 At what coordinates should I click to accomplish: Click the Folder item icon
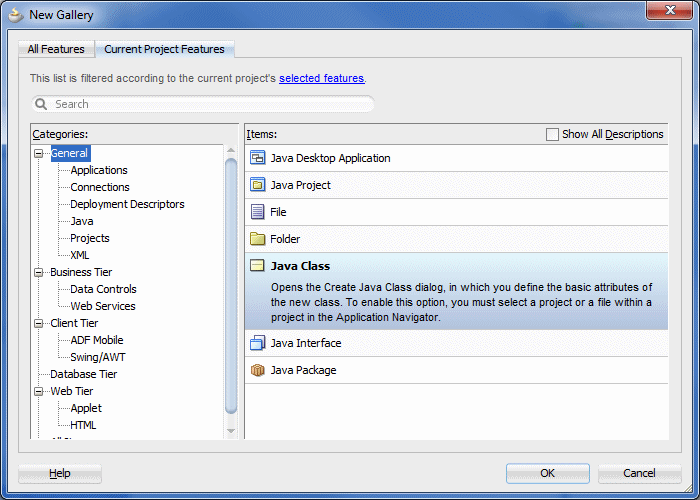257,239
